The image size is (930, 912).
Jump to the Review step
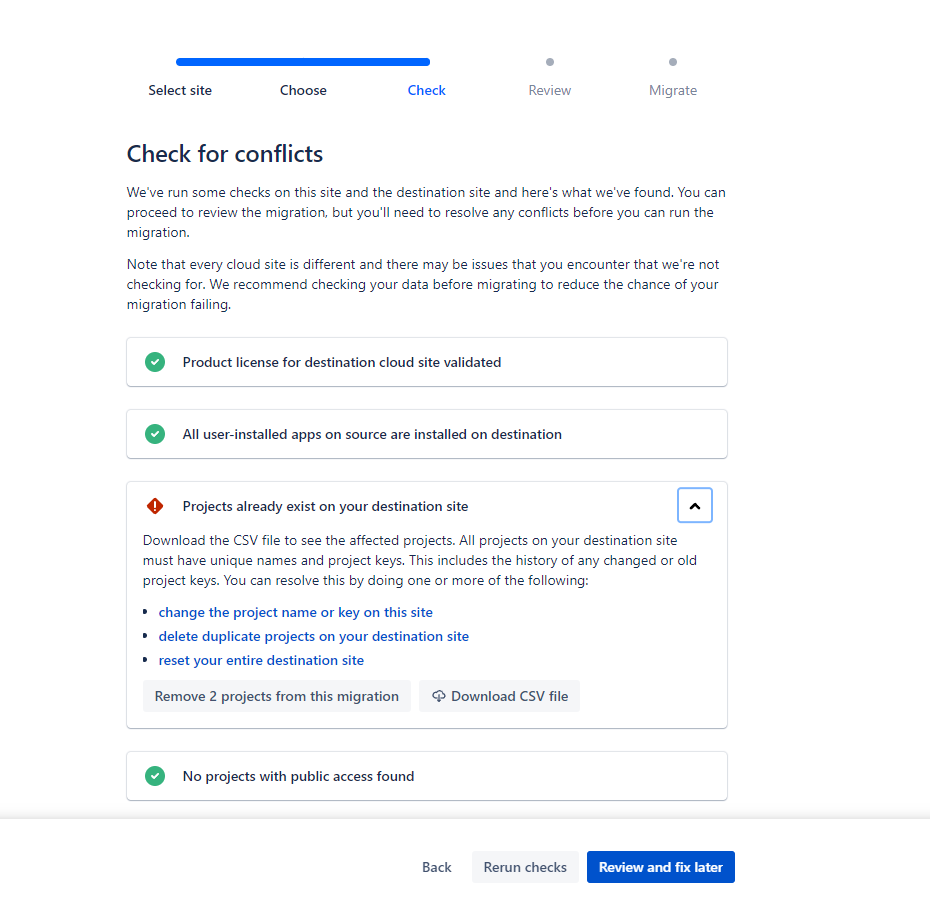(x=549, y=90)
